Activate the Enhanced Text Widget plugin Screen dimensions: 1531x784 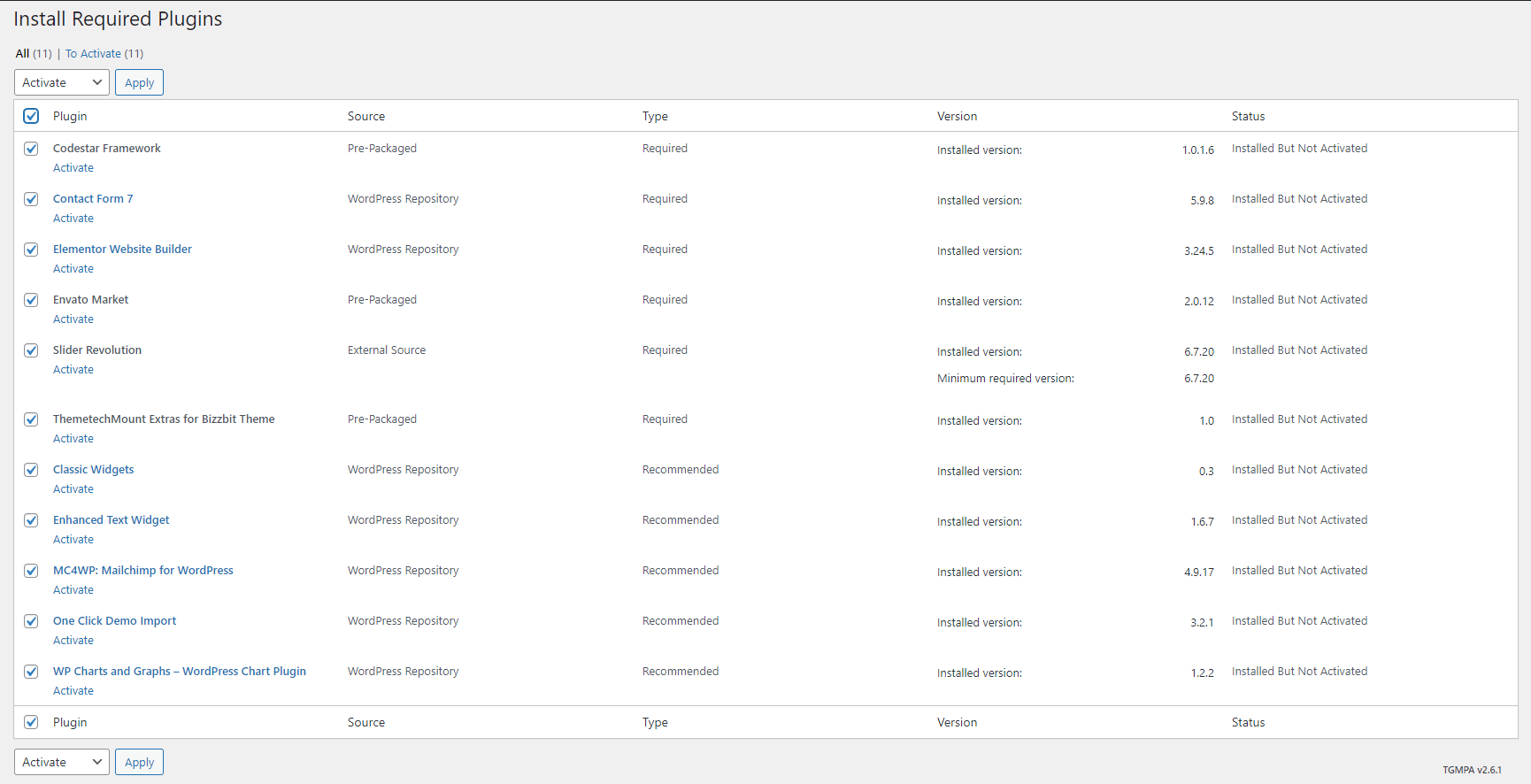click(73, 540)
